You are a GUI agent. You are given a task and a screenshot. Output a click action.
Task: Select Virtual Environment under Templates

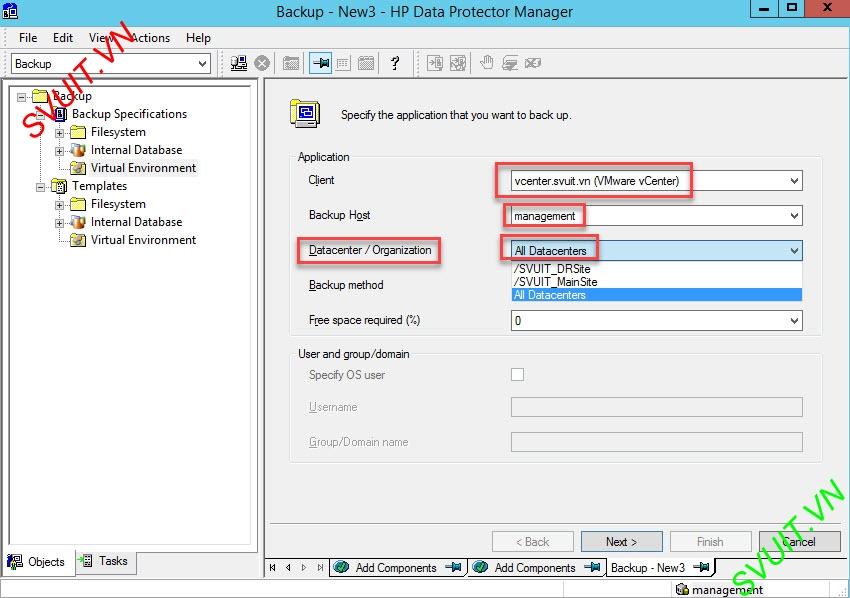pos(143,240)
